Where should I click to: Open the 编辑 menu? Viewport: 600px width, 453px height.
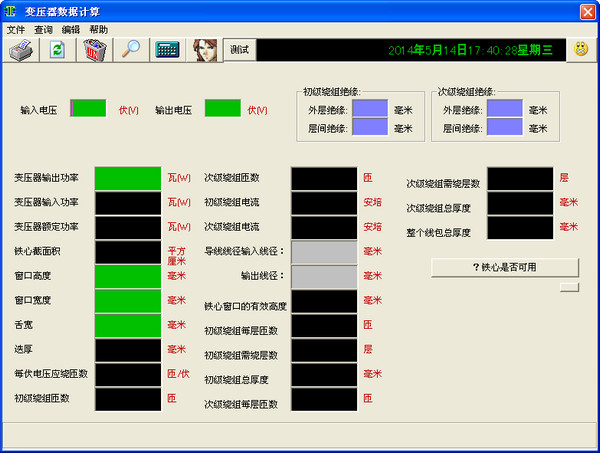tap(71, 30)
